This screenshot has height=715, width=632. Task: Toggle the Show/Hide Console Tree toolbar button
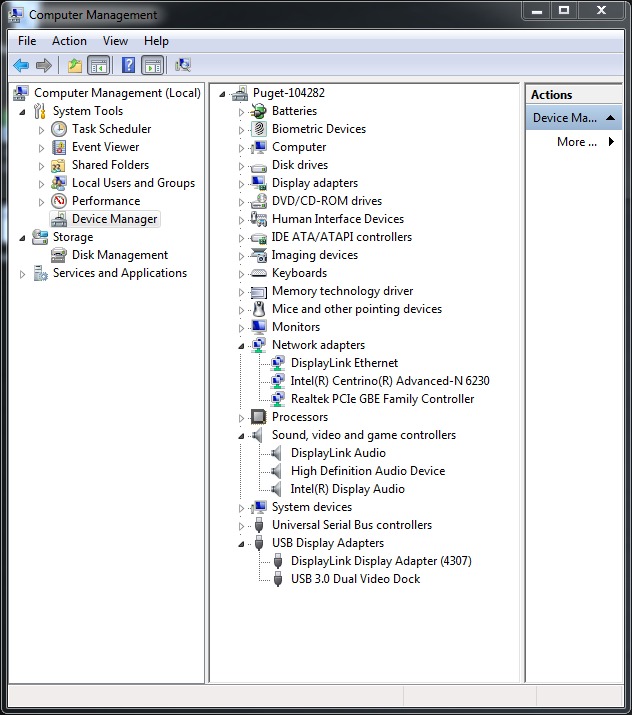(98, 65)
